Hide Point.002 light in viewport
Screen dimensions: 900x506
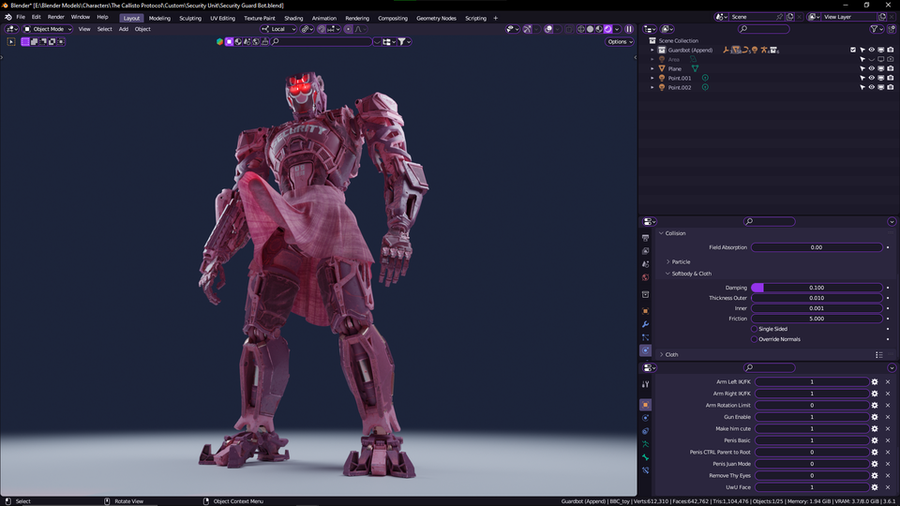click(871, 87)
